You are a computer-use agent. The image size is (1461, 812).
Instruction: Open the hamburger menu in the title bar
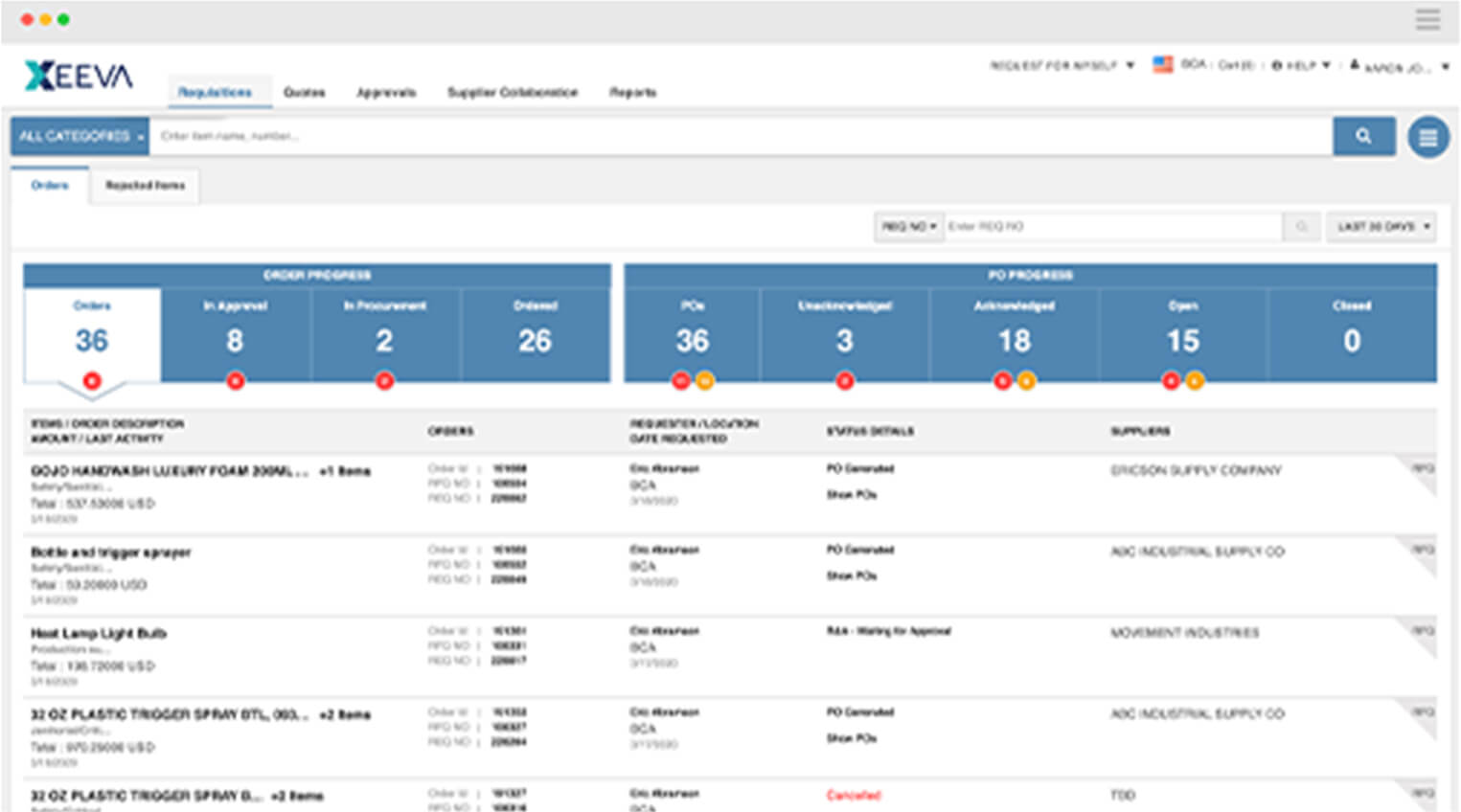[x=1427, y=19]
